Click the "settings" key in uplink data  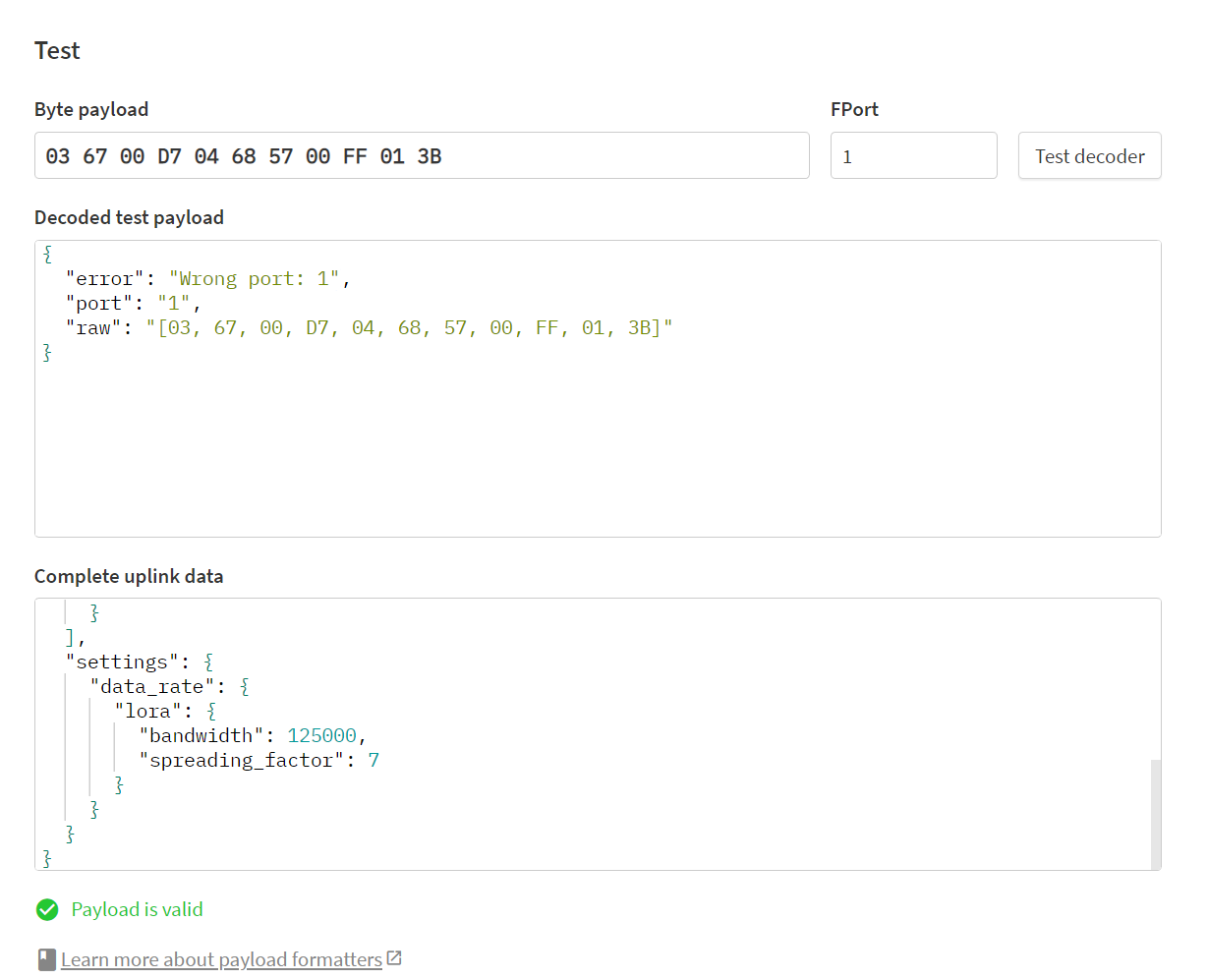[122, 663]
